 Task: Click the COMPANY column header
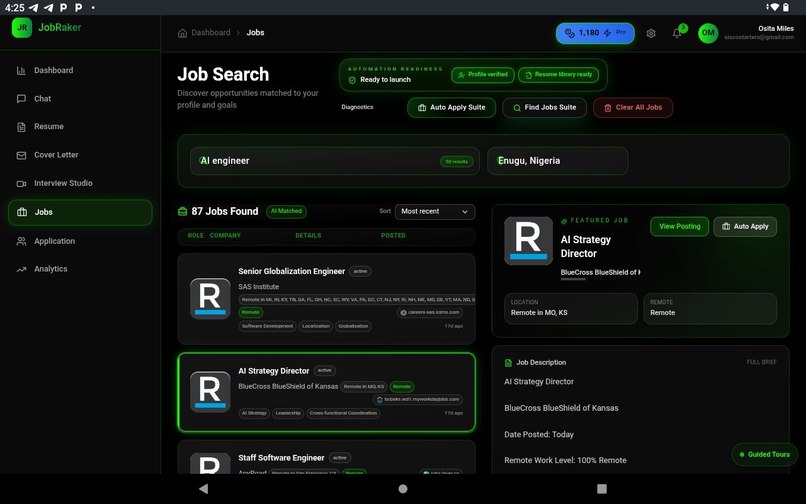pyautogui.click(x=225, y=236)
